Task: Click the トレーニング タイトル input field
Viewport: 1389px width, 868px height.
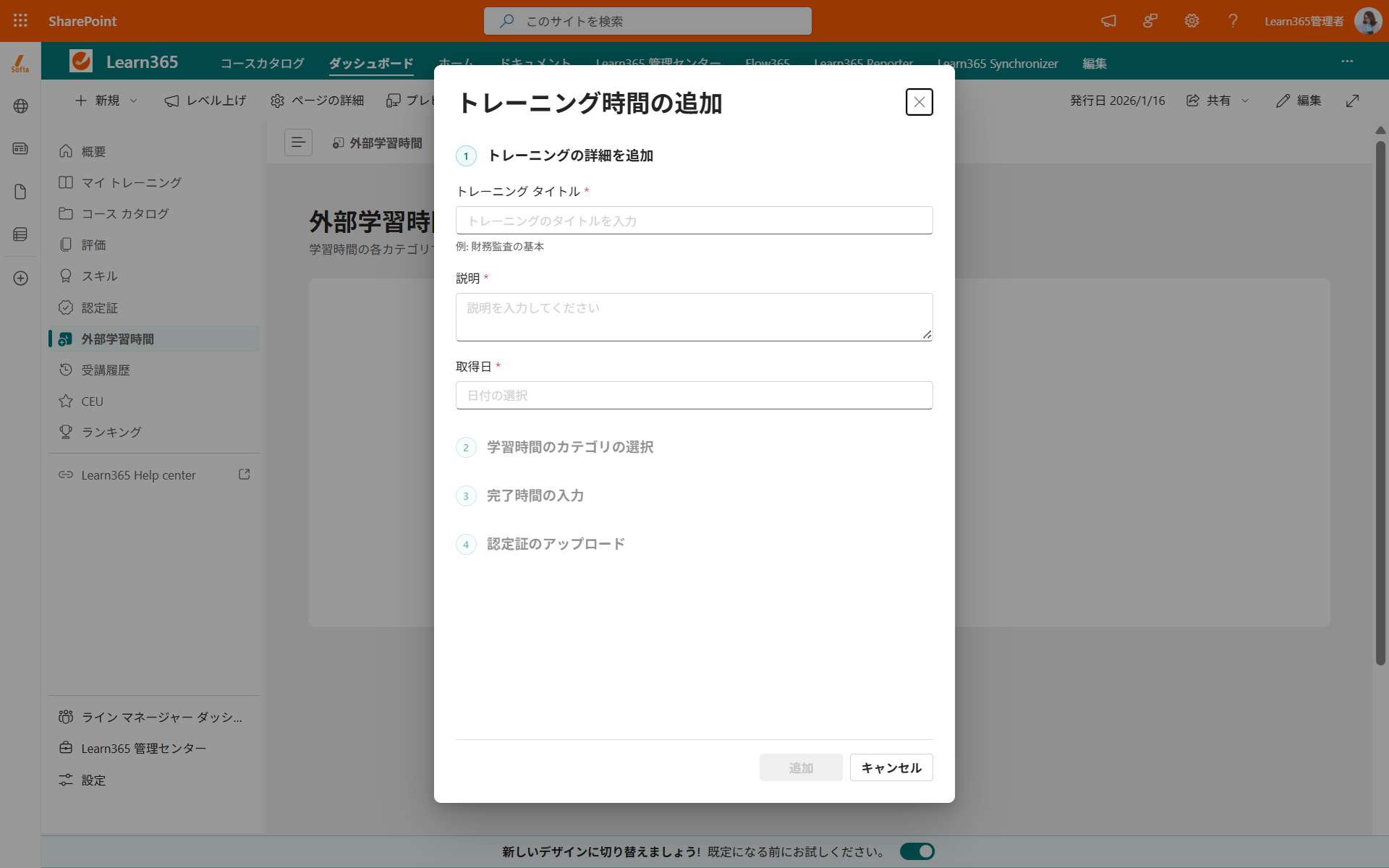Action: 694,221
